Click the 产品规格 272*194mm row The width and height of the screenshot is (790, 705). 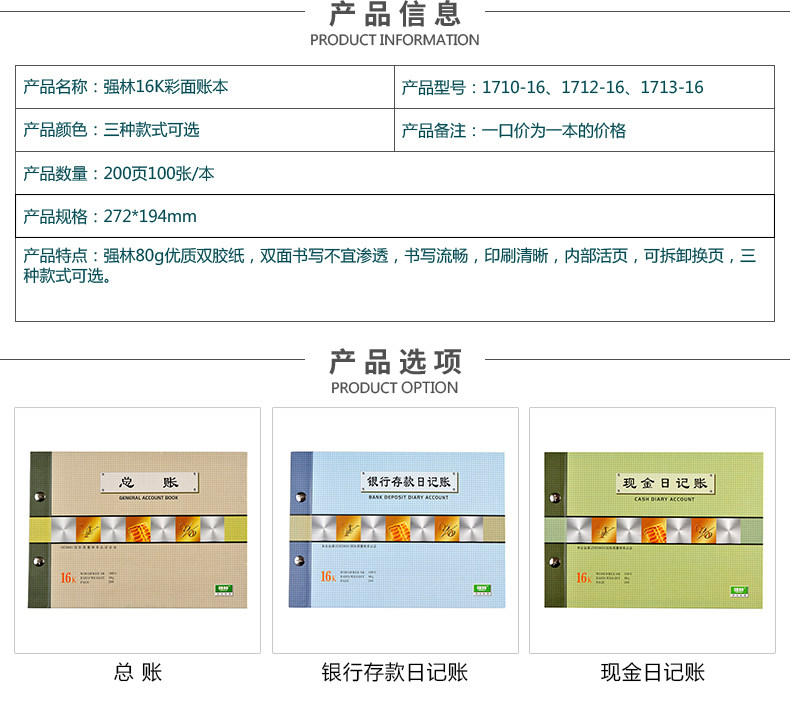pos(395,216)
